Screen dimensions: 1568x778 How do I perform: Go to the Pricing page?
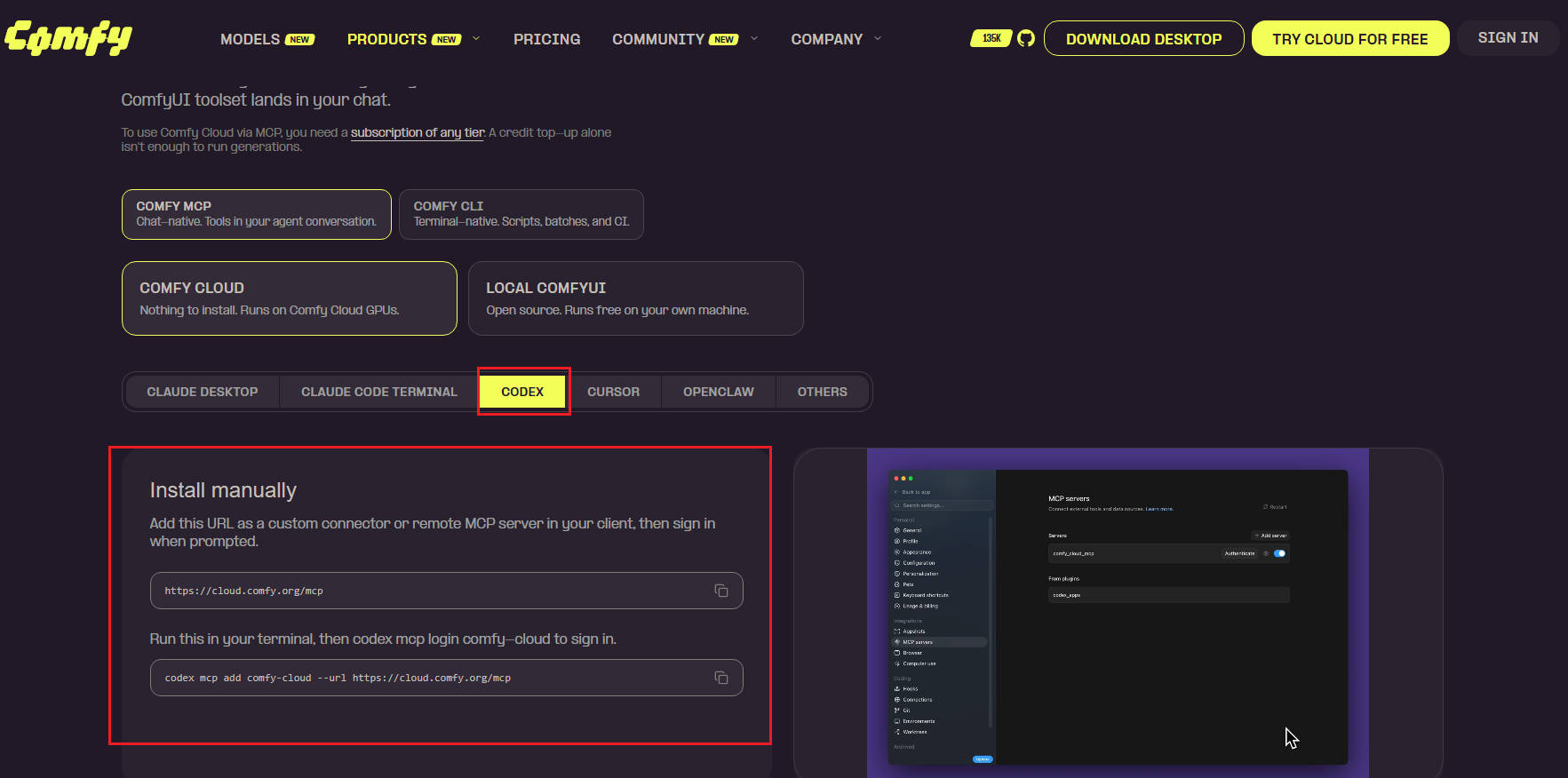click(546, 39)
